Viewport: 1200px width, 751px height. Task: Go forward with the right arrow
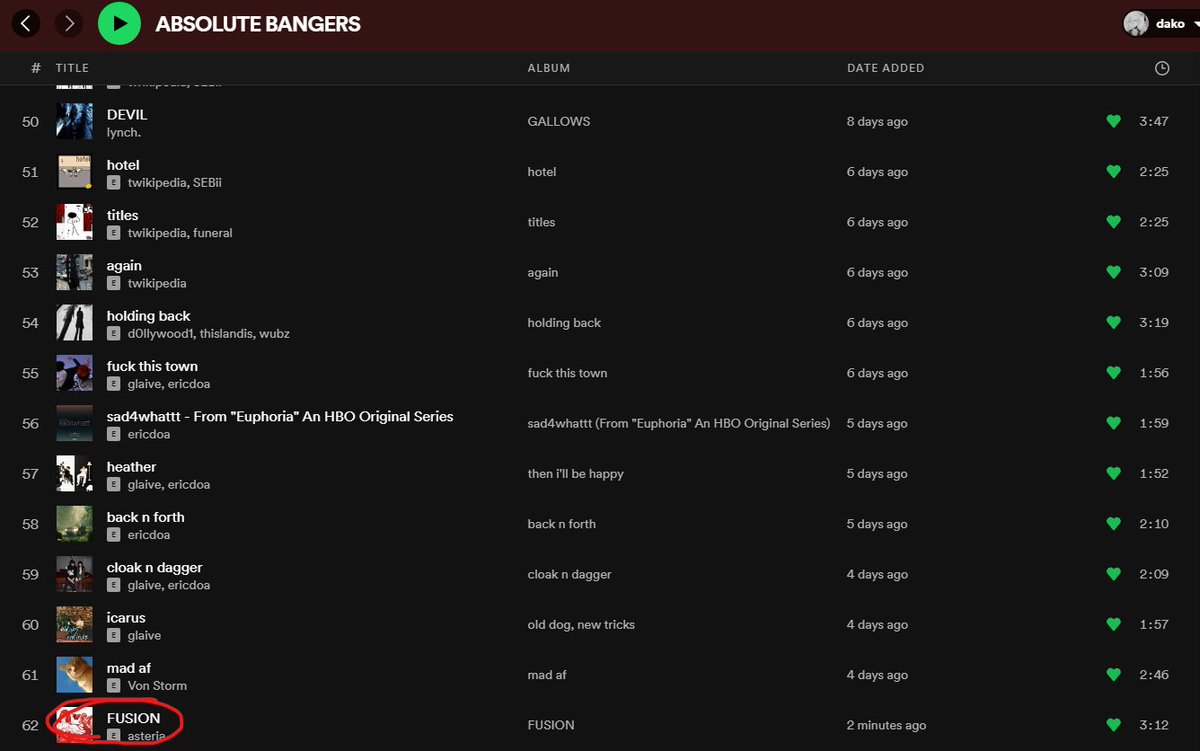[69, 23]
